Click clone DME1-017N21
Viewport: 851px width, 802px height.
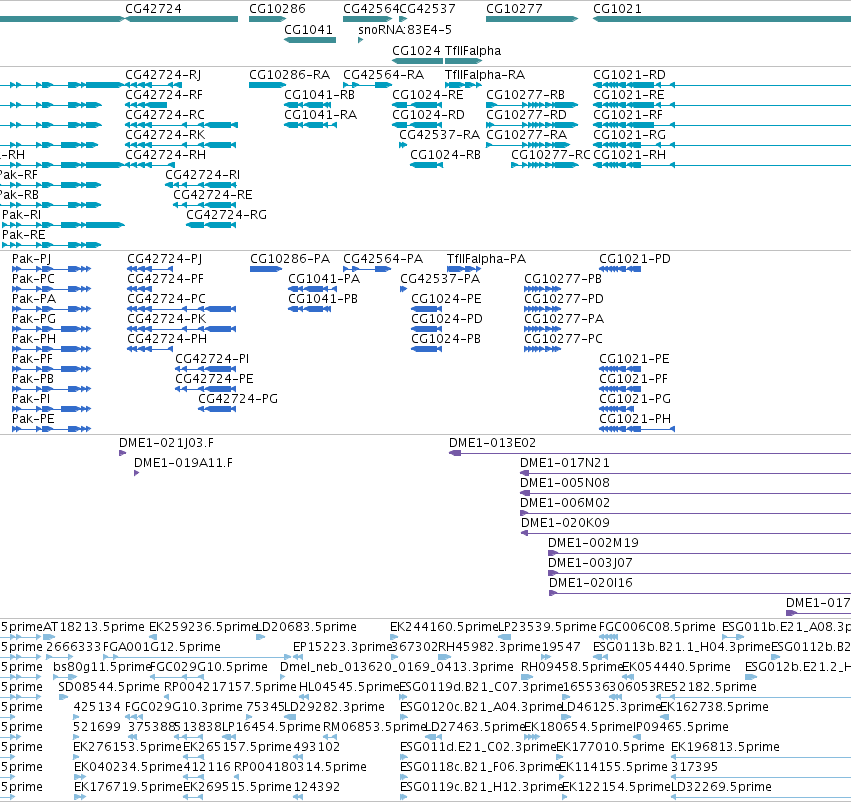[564, 463]
